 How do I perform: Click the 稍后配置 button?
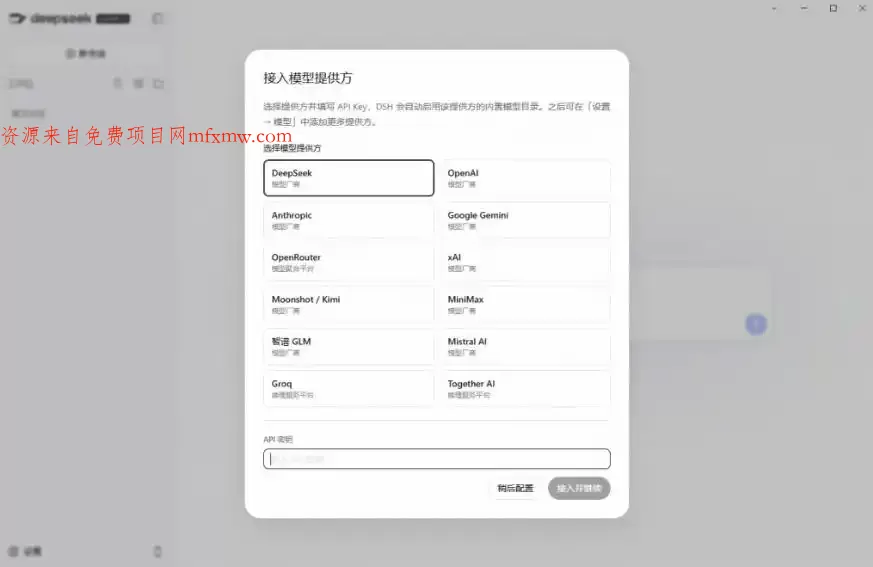click(x=515, y=488)
